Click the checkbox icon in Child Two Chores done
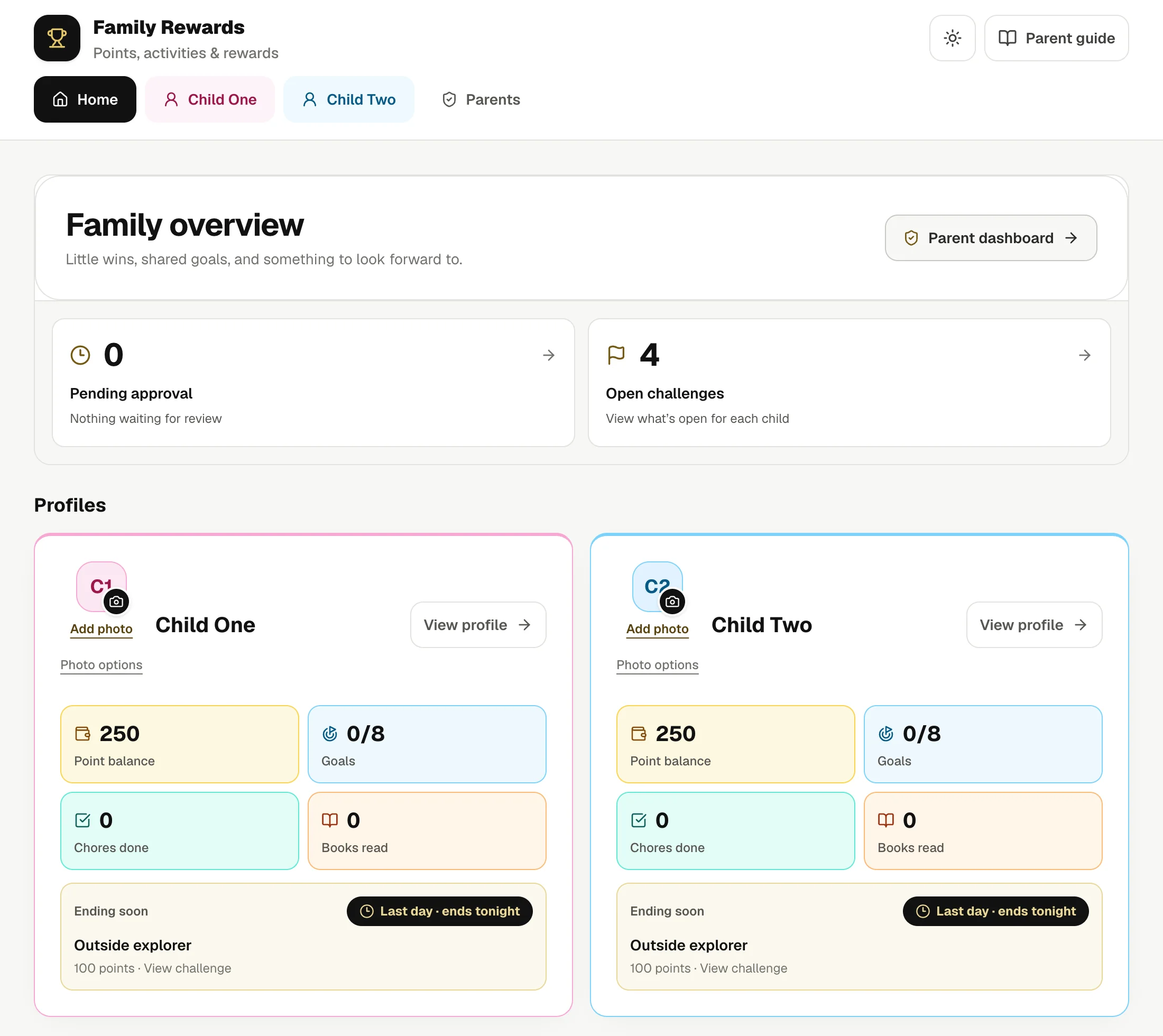This screenshot has width=1163, height=1036. tap(639, 820)
